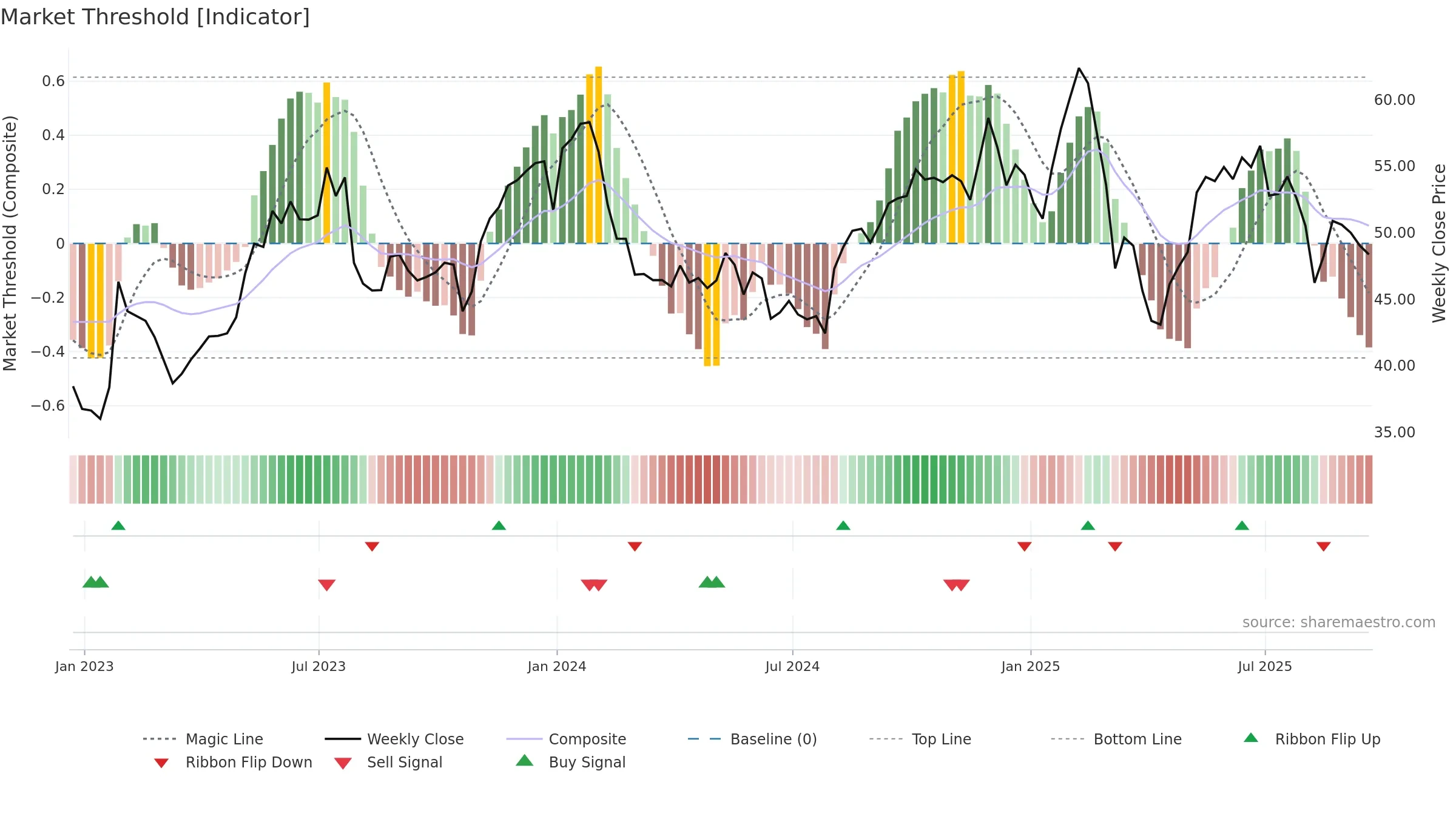Image resolution: width=1456 pixels, height=819 pixels.
Task: Click the Market Threshold [Indicator] title
Action: point(155,17)
